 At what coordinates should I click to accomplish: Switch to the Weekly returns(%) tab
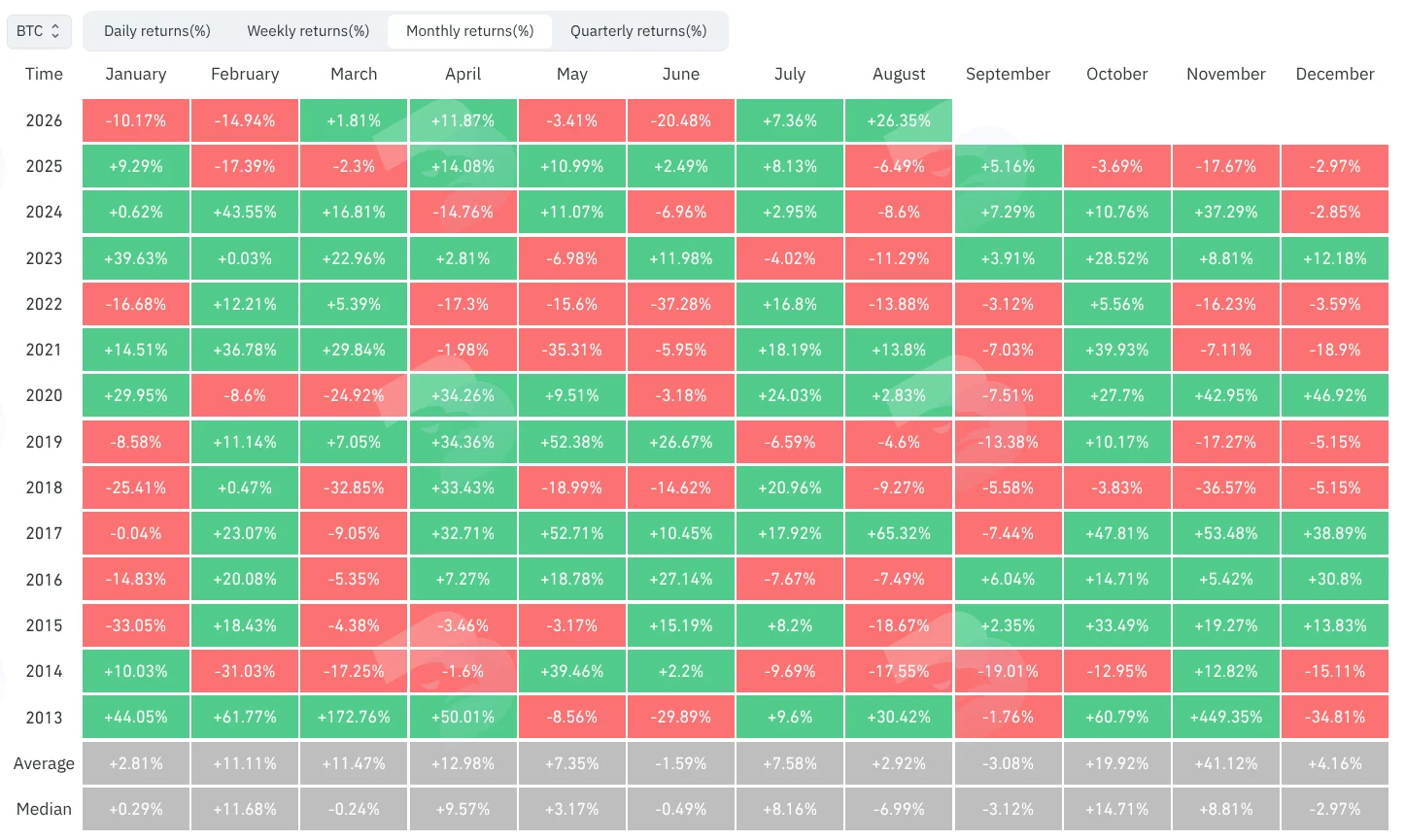pos(308,31)
